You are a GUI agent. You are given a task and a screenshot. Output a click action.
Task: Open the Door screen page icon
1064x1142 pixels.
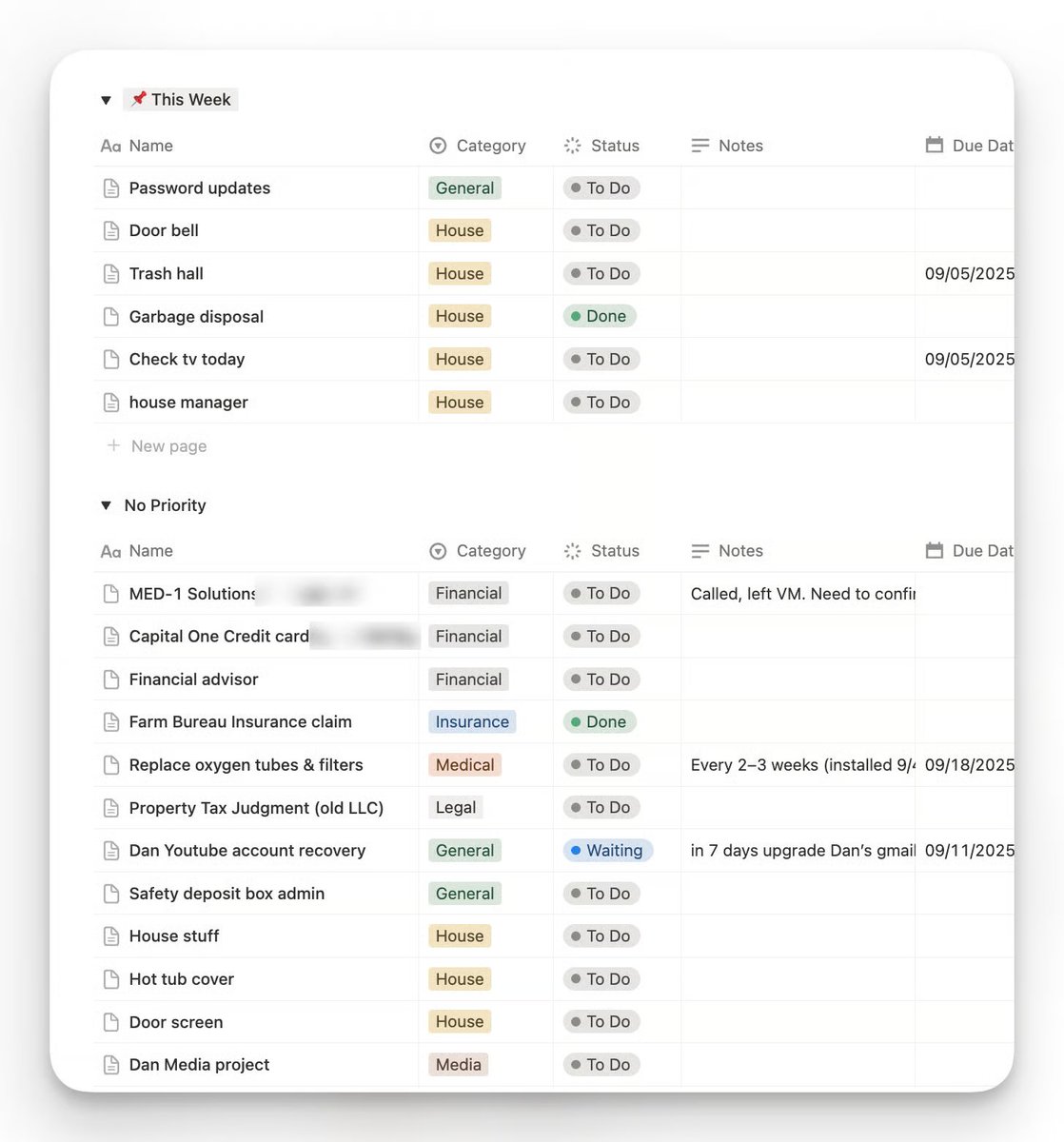(x=111, y=1022)
